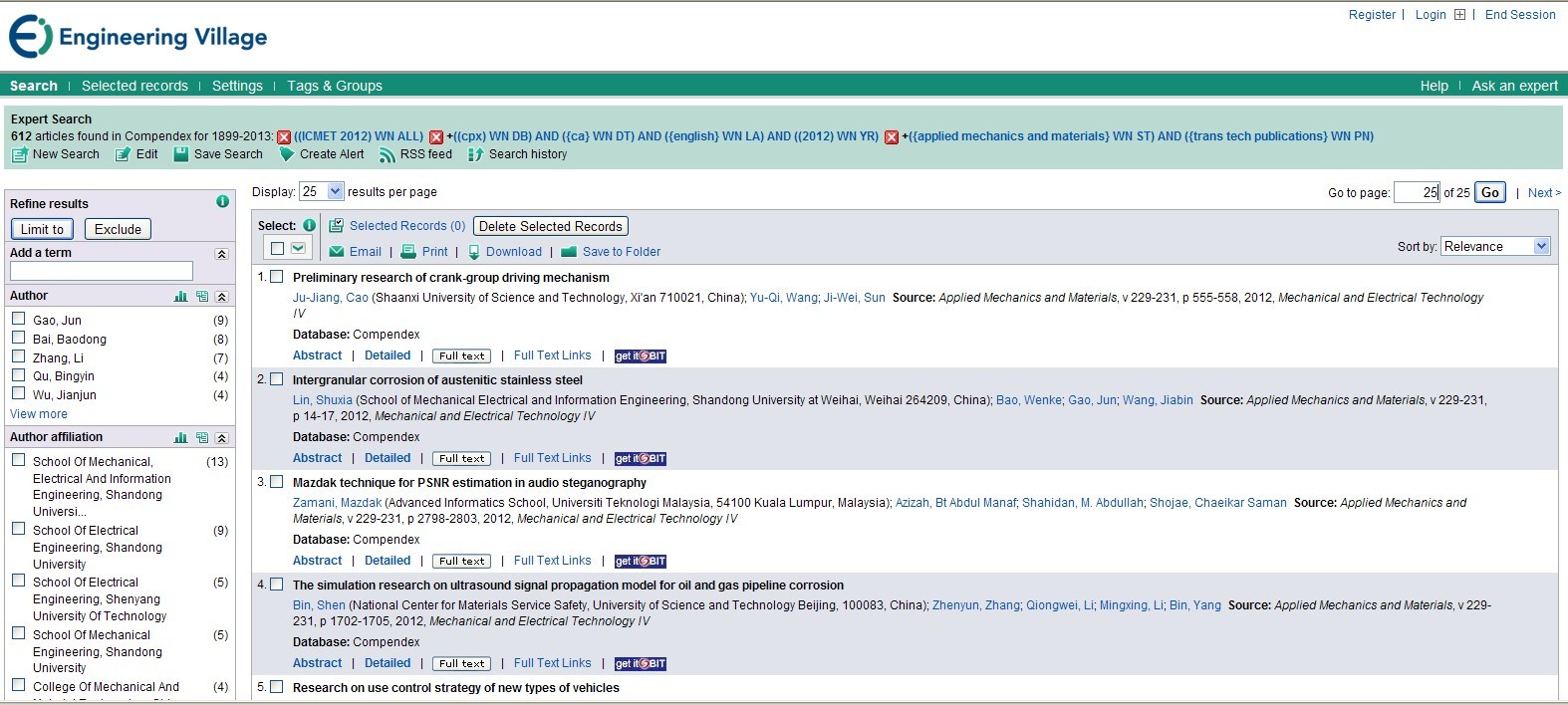Open the Search tab
The width and height of the screenshot is (1568, 705).
tap(34, 86)
